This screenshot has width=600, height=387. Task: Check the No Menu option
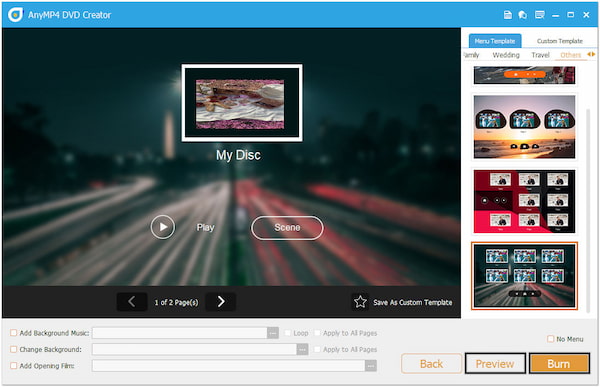tap(550, 339)
